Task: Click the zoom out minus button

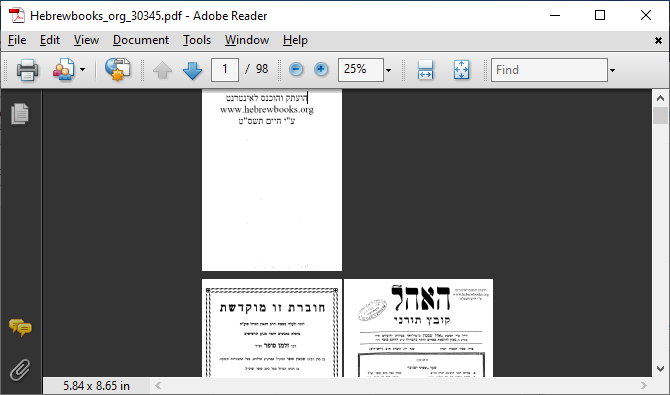Action: pyautogui.click(x=296, y=70)
